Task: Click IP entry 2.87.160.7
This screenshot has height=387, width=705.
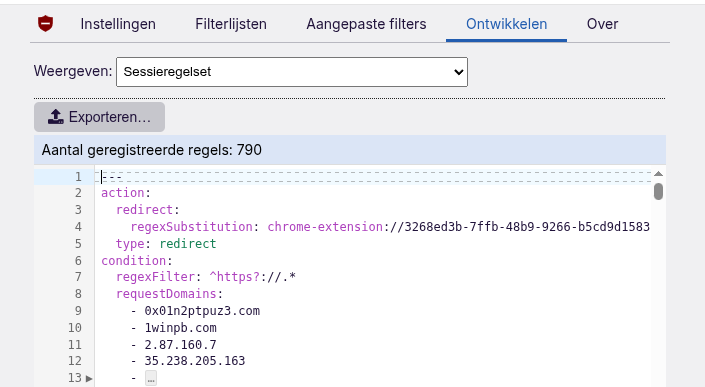Action: [x=180, y=345]
